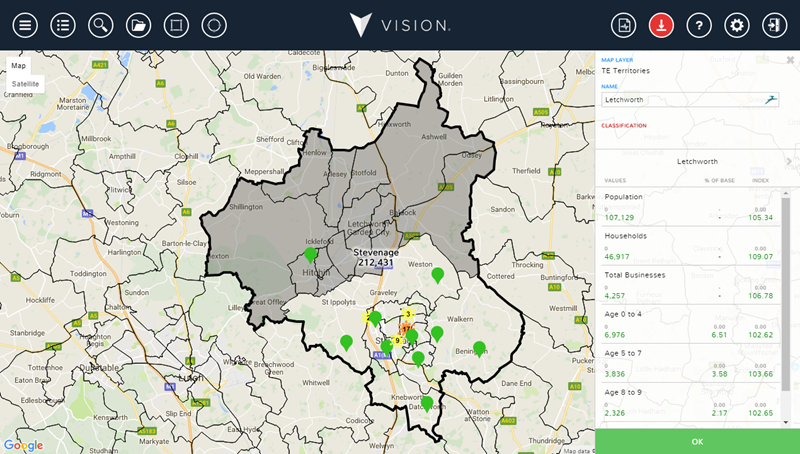Click scrollbar down arrow in panel
The width and height of the screenshot is (800, 454).
tap(785, 422)
